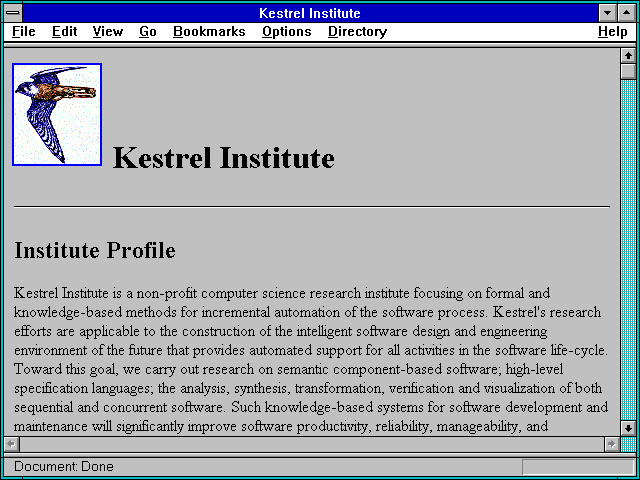The width and height of the screenshot is (640, 480).
Task: Open the Edit menu
Action: (x=64, y=31)
